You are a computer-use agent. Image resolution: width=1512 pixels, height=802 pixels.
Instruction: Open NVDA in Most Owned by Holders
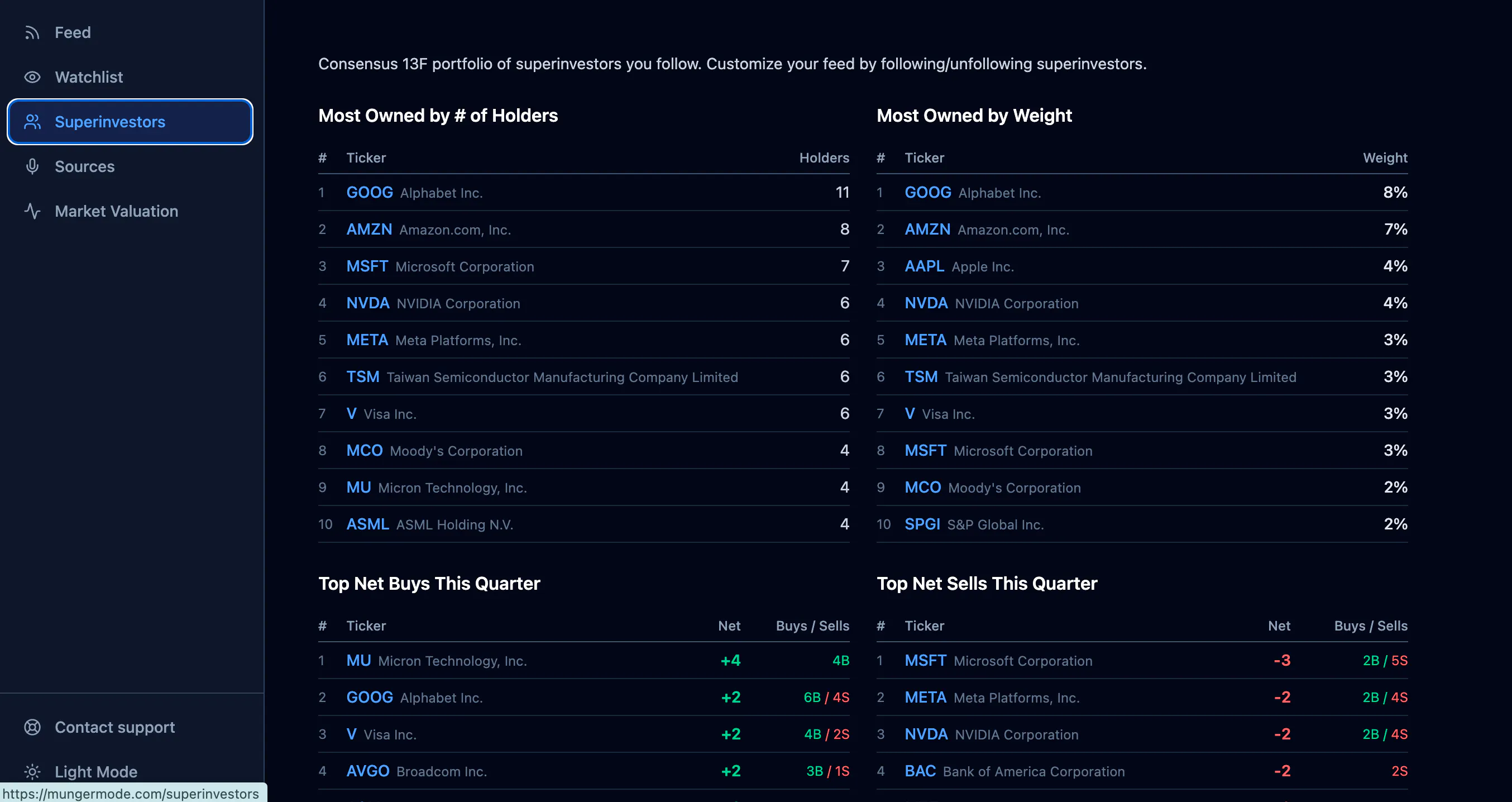(x=367, y=303)
